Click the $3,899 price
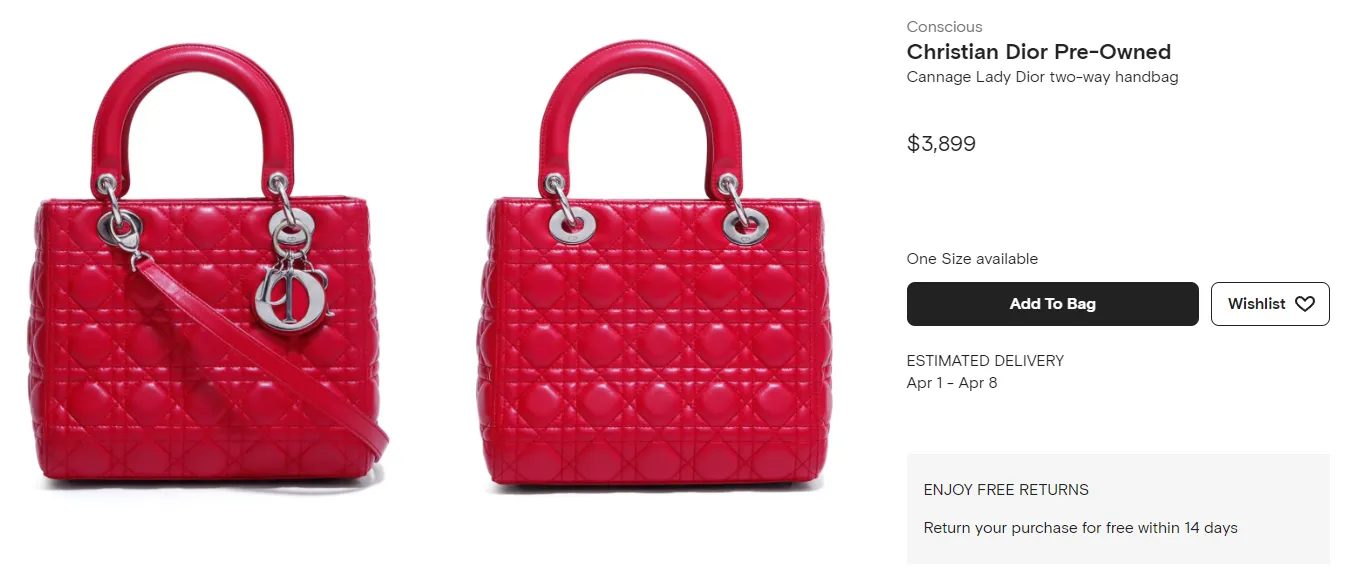The image size is (1356, 575). coord(941,143)
